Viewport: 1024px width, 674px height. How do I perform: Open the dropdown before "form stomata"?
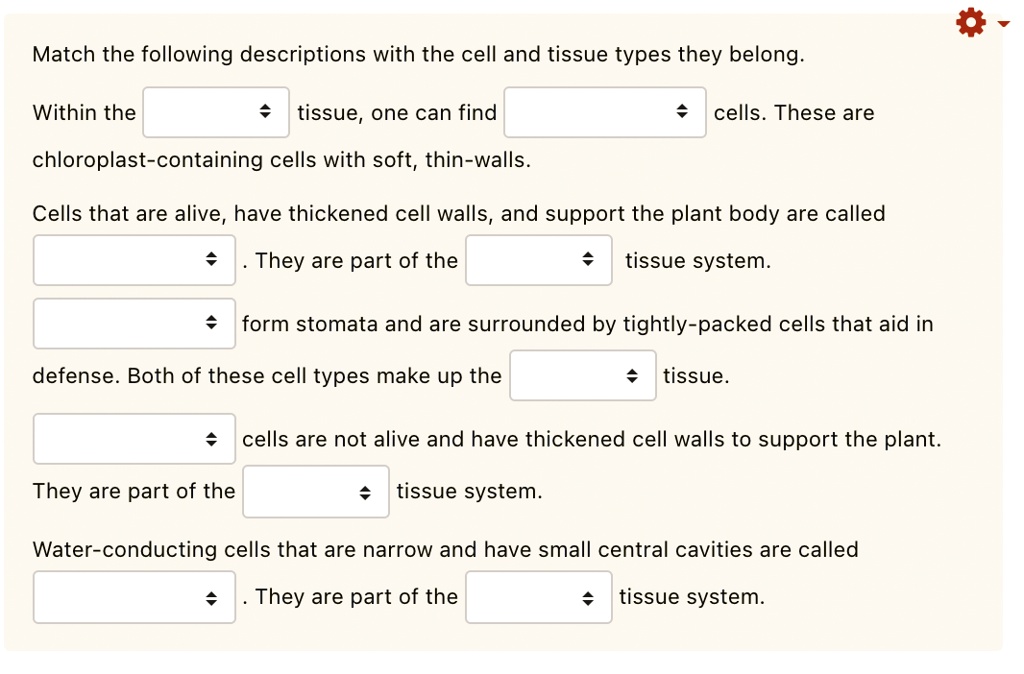click(133, 323)
